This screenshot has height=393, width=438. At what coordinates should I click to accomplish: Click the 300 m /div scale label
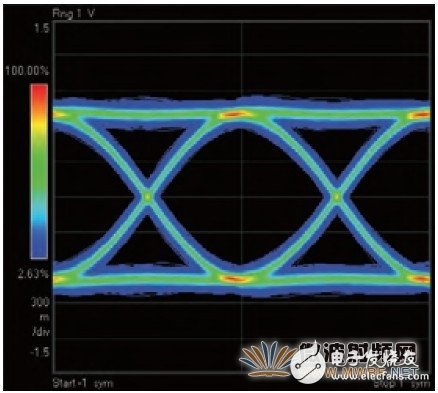pyautogui.click(x=40, y=317)
